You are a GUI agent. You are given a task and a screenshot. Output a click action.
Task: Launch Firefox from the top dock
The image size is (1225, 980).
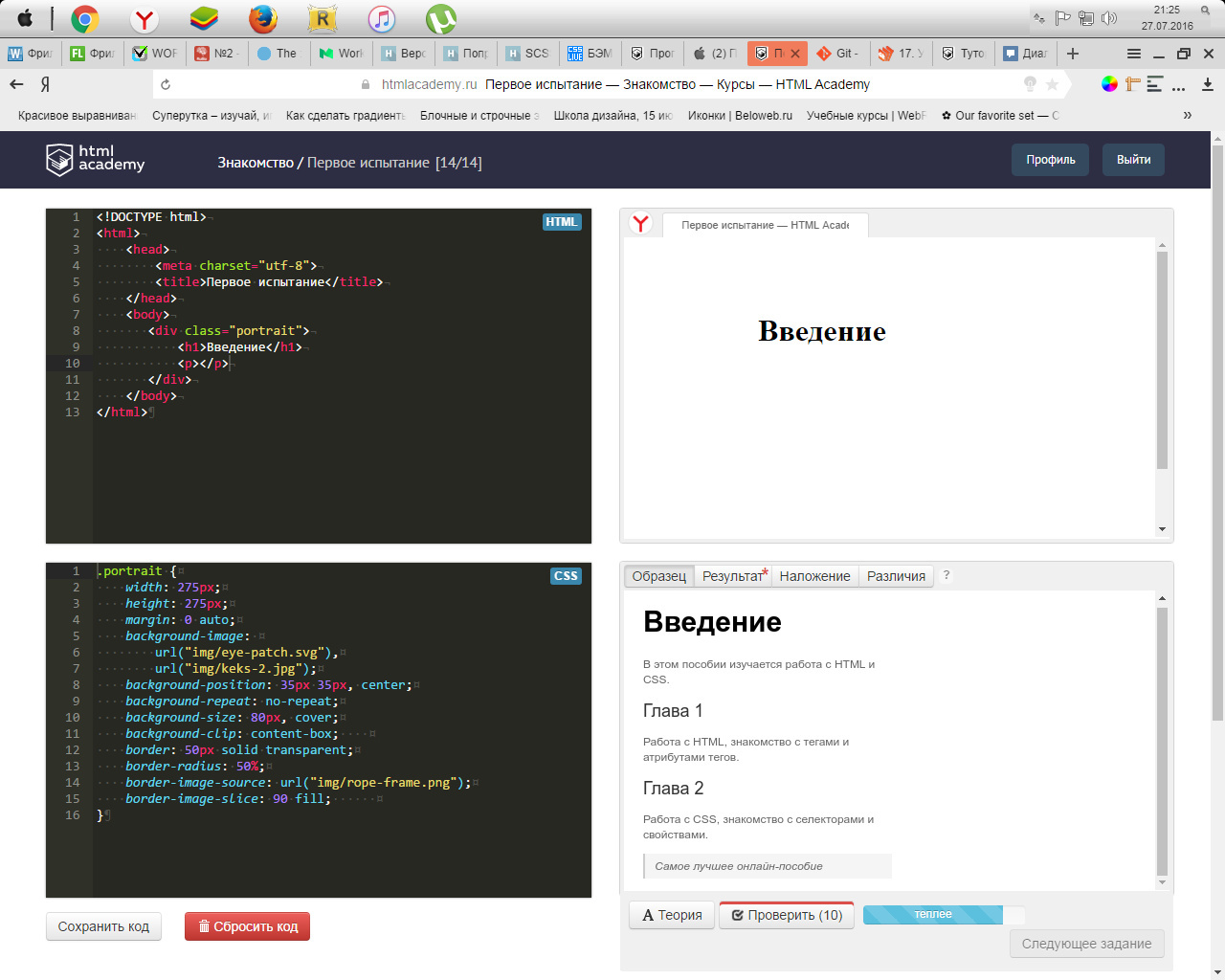262,19
